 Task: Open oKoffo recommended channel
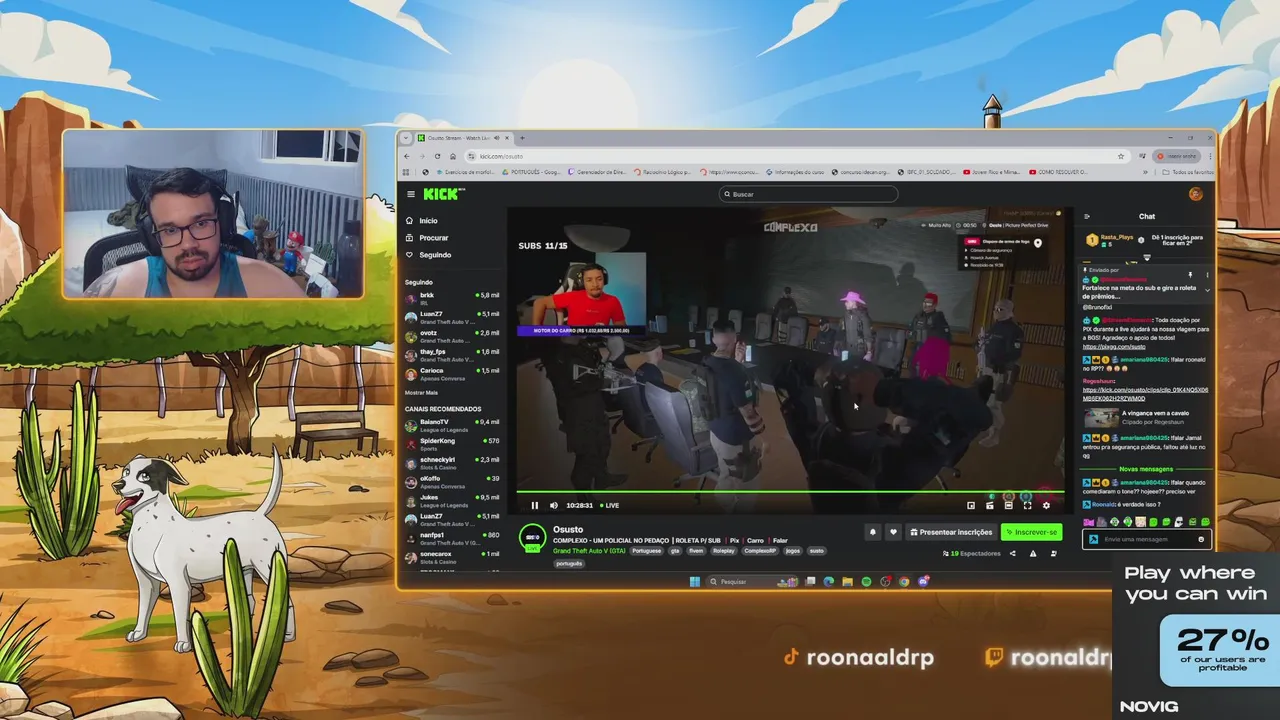click(452, 481)
